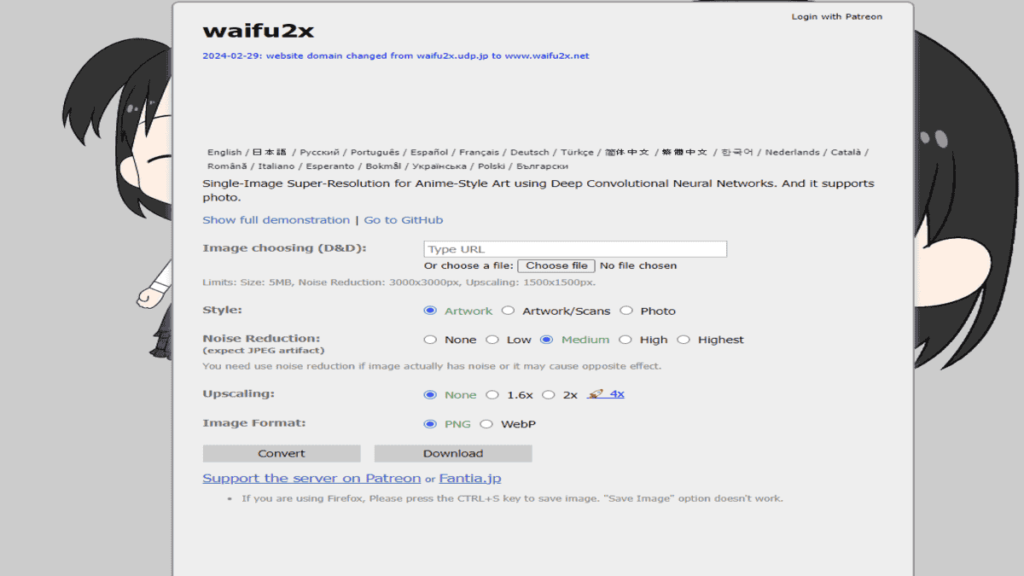Screen dimensions: 1024x576
Task: Open the 4x upscaling link
Action: tap(606, 394)
